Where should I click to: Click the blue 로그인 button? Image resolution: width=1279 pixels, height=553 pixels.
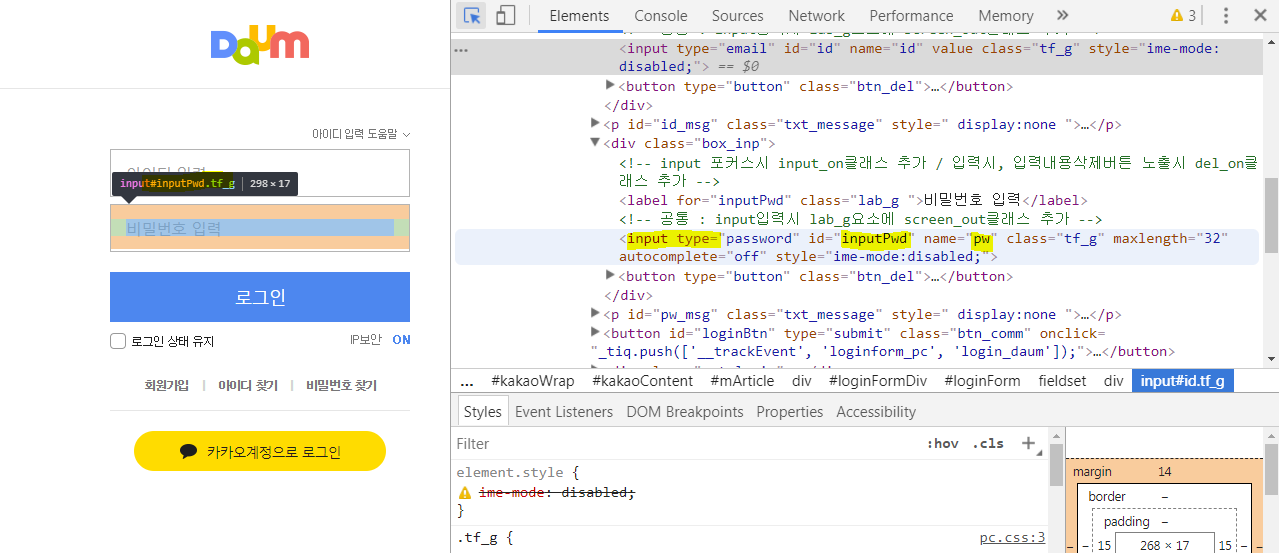coord(260,297)
